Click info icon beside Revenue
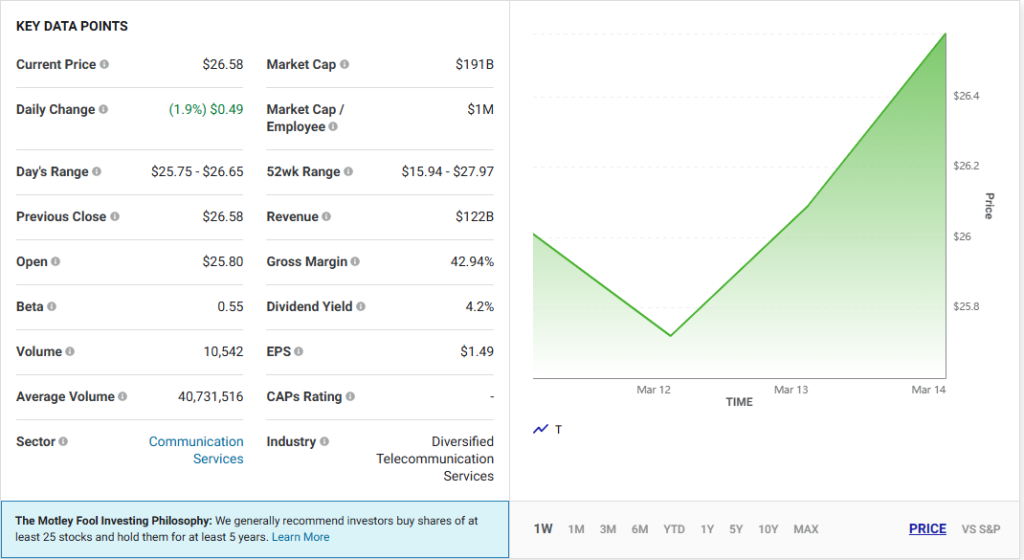1024x560 pixels. [327, 216]
